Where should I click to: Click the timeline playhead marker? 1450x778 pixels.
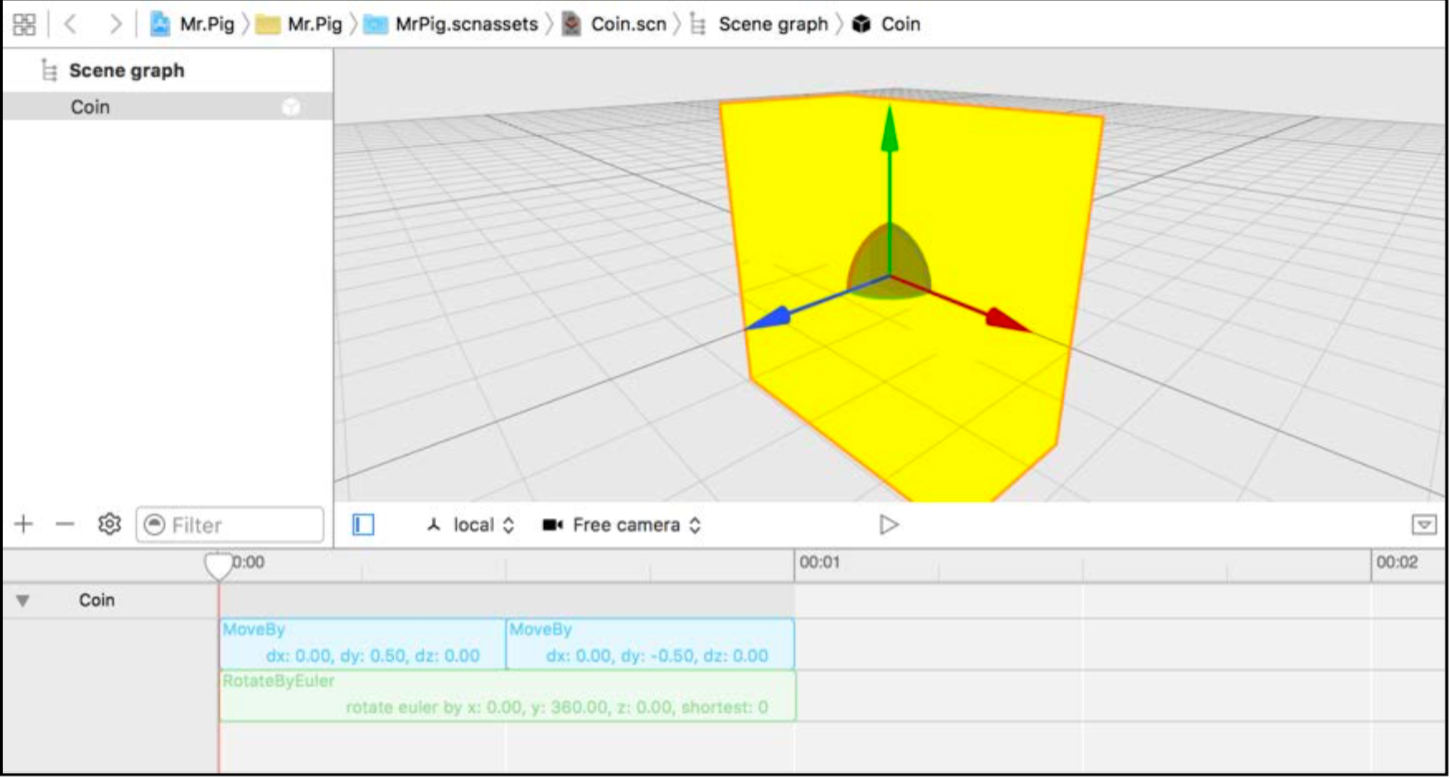click(x=219, y=567)
